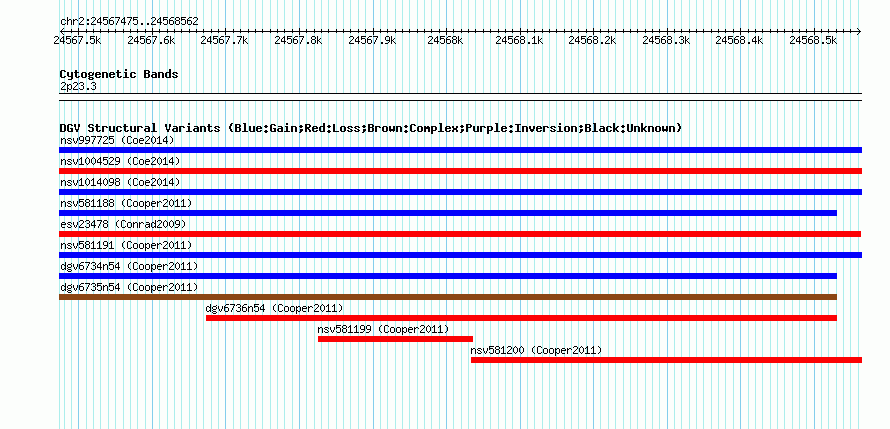Click the 24567.9k ruler tick label
Viewport: 890px width, 429px height.
click(372, 40)
